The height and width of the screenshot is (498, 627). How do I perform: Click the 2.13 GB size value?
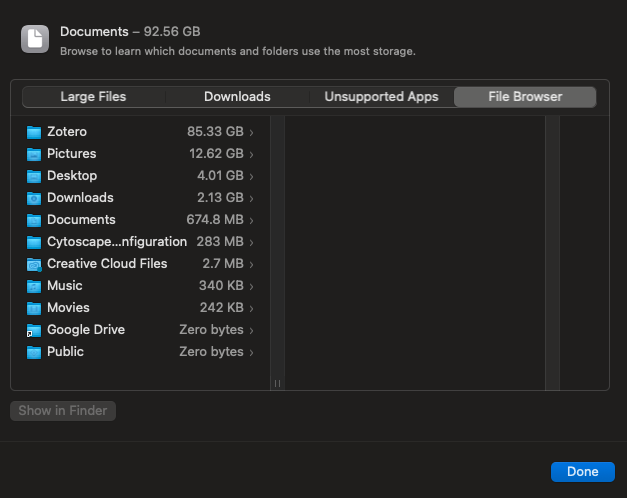220,198
